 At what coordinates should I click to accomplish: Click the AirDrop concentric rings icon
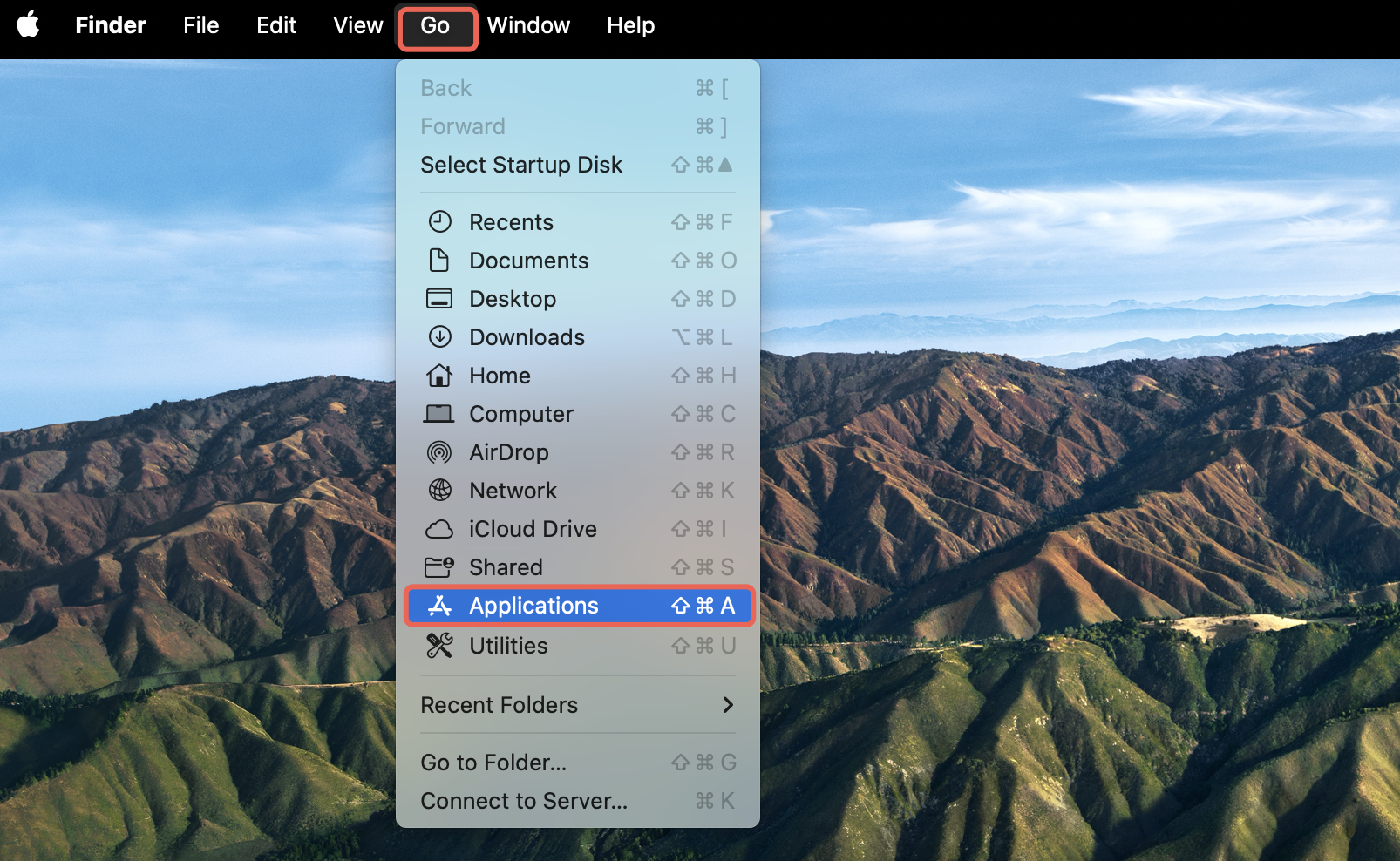(x=439, y=452)
